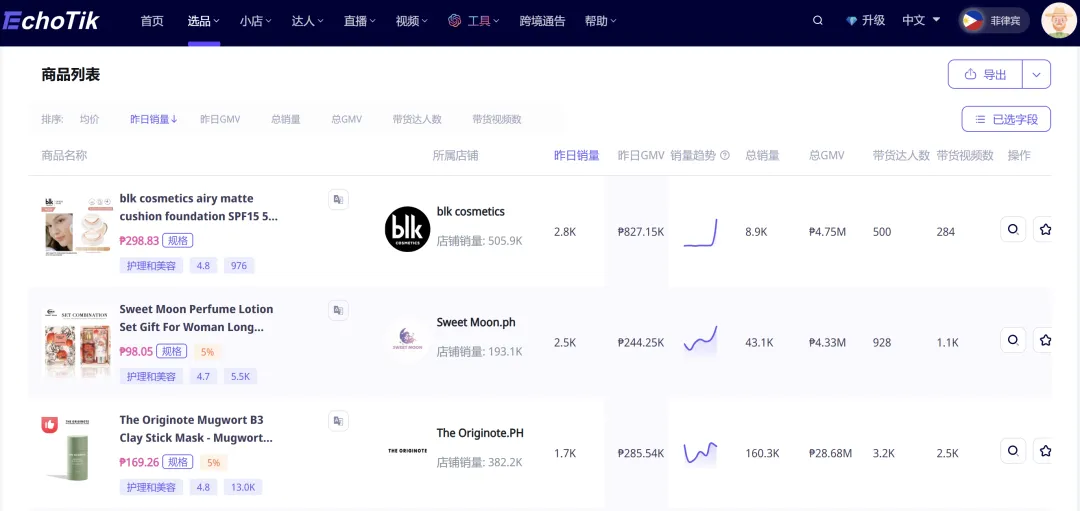Expand the 选品 menu
Image resolution: width=1080 pixels, height=511 pixels.
[203, 21]
